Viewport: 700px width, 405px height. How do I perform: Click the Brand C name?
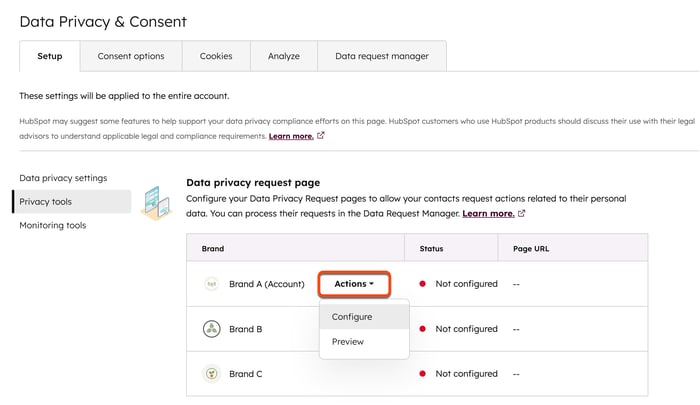pos(246,374)
